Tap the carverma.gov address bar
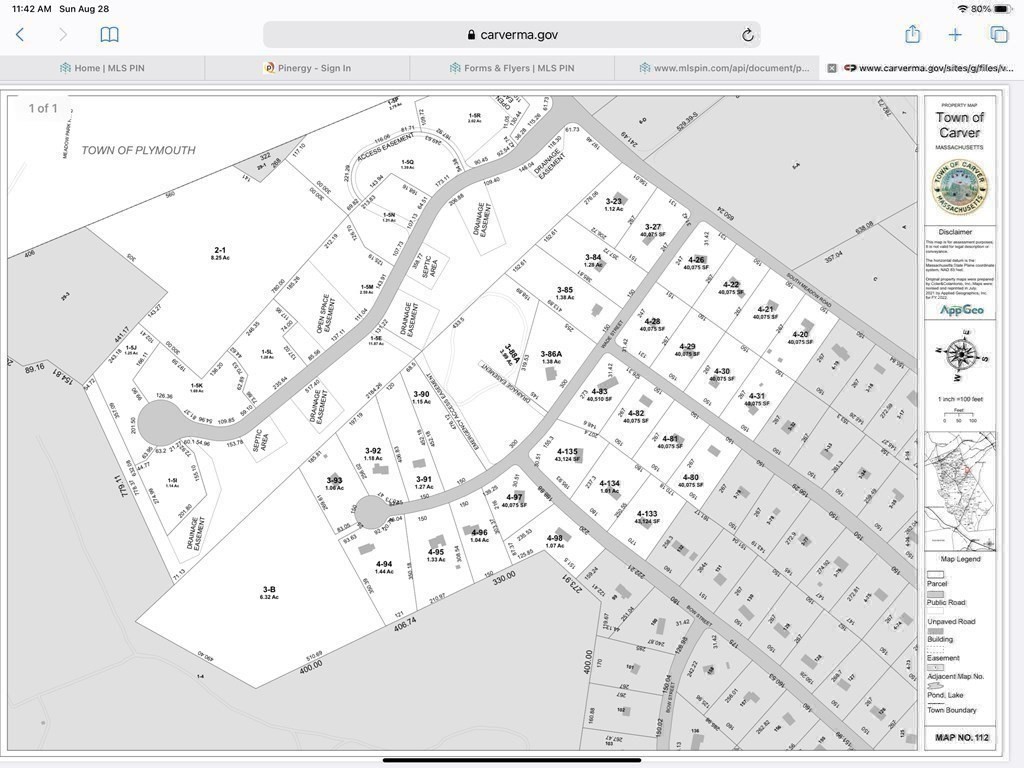 (511, 35)
